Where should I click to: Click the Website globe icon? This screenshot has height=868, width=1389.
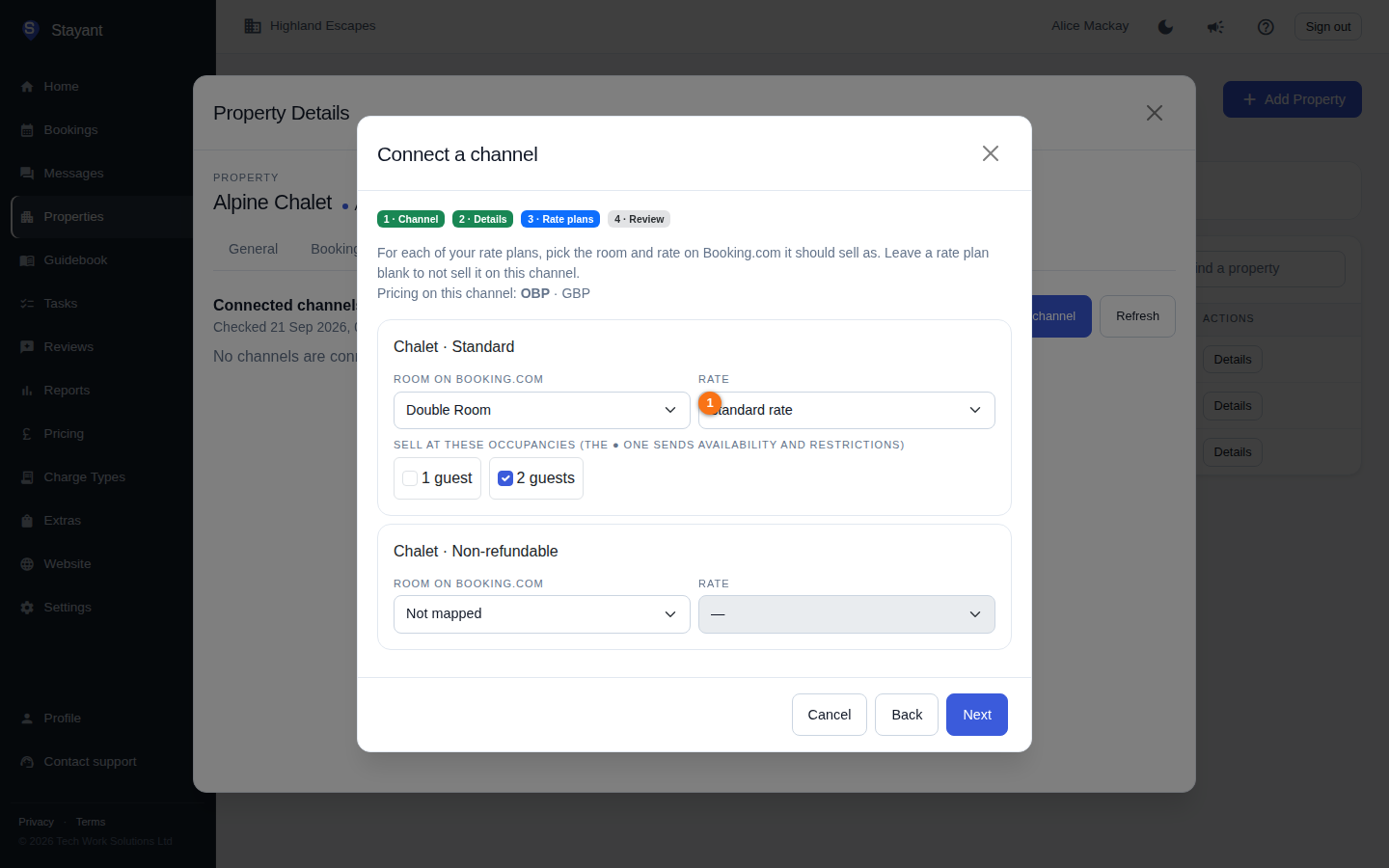click(27, 564)
